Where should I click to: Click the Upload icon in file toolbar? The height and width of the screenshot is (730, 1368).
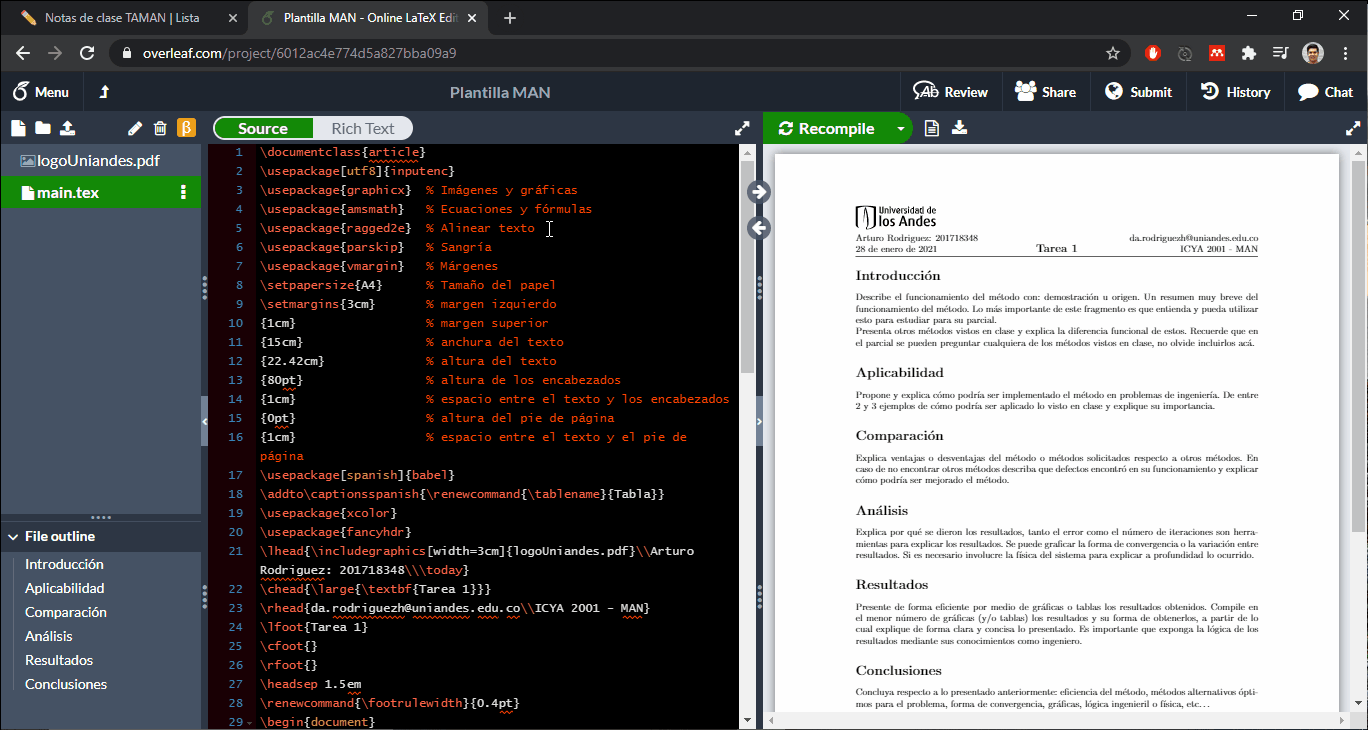click(x=67, y=128)
